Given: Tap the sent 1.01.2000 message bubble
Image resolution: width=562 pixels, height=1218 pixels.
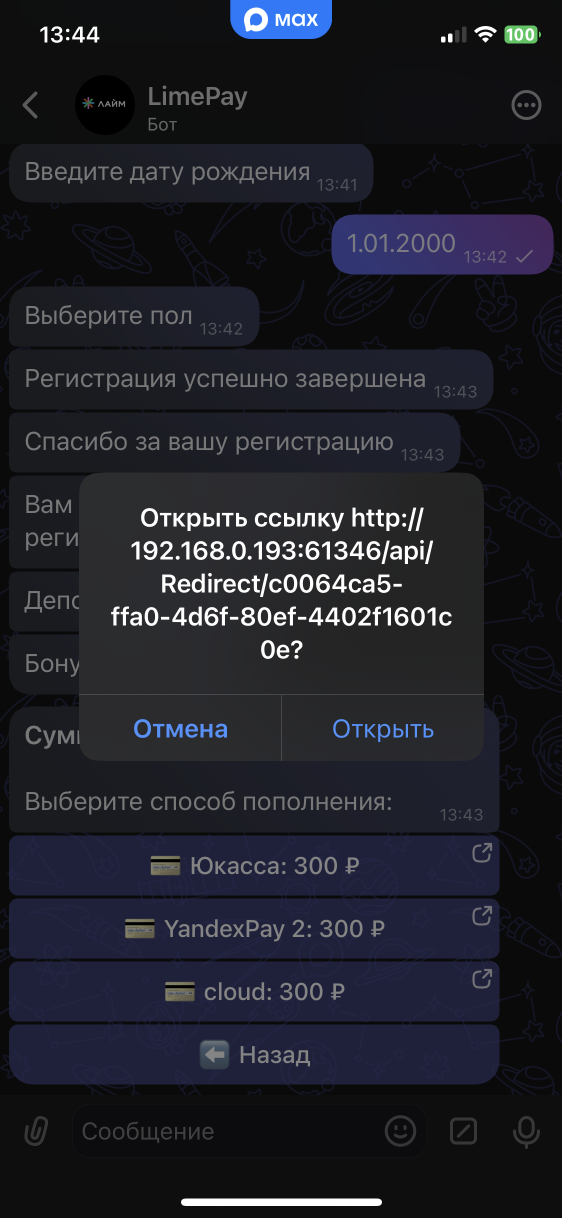Looking at the screenshot, I should click(x=442, y=244).
